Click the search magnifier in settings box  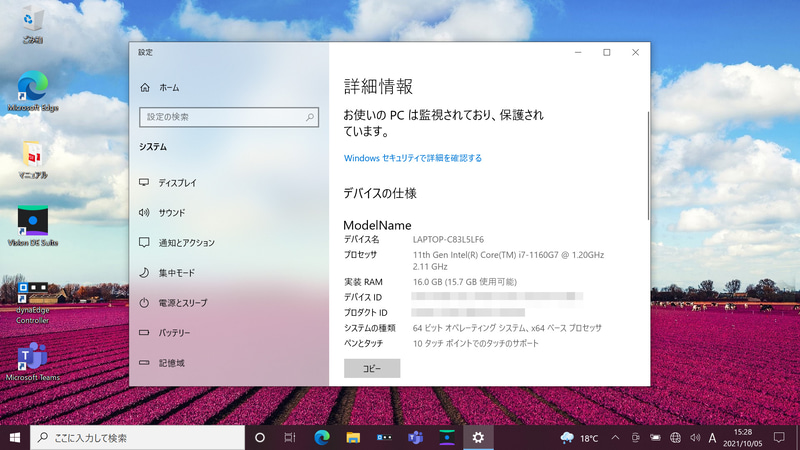[310, 117]
